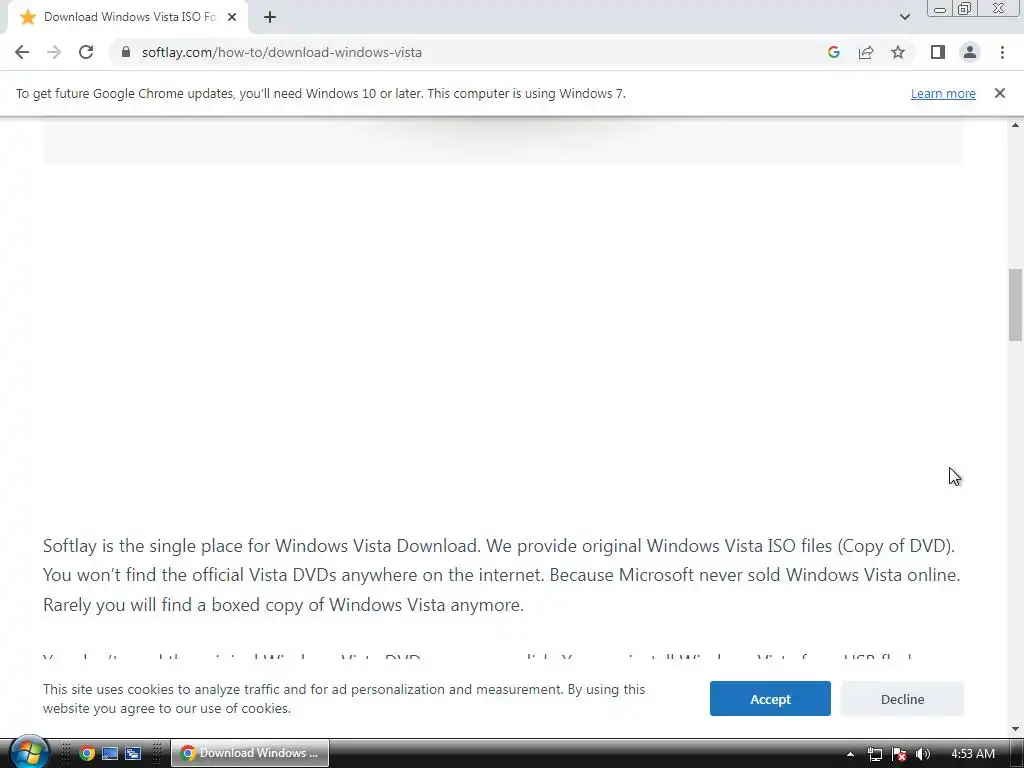
Task: Click the page vertical scrollbar thumb
Action: click(x=1015, y=304)
